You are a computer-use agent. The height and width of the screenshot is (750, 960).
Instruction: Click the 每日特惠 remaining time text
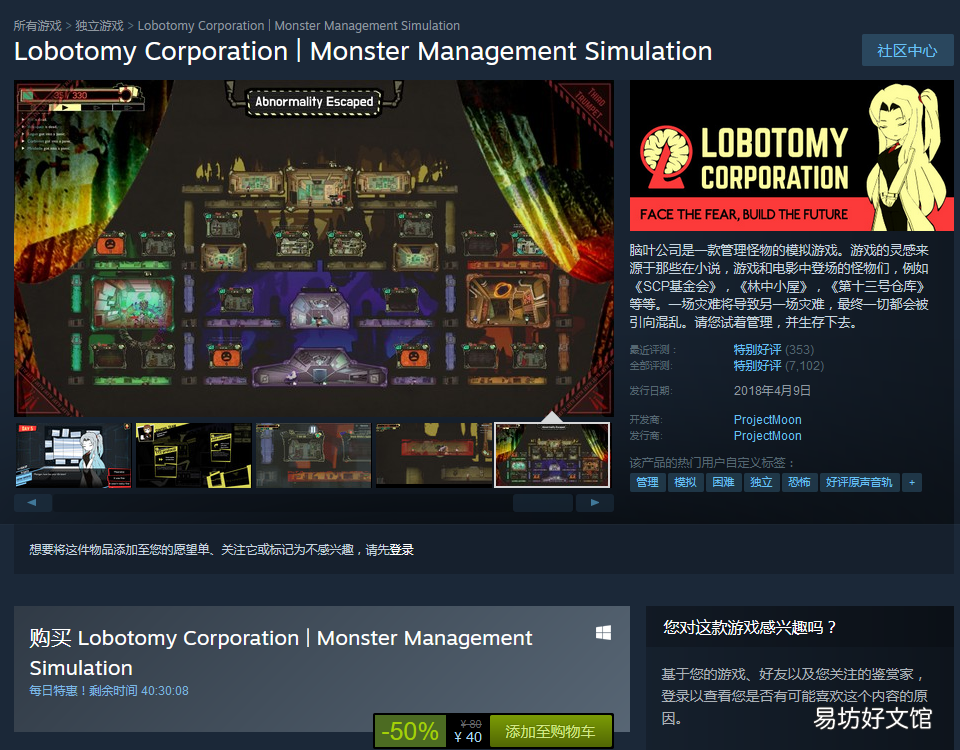tap(109, 691)
